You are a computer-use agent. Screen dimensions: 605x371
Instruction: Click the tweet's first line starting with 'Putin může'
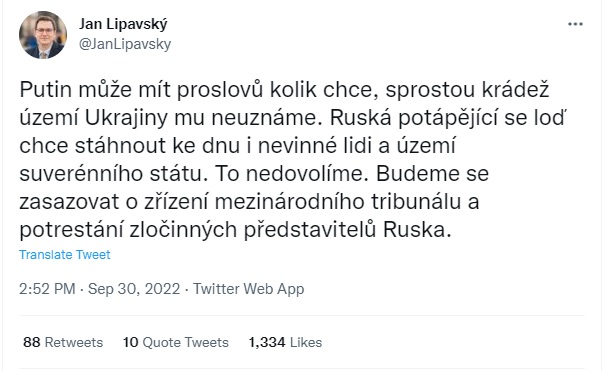(284, 90)
